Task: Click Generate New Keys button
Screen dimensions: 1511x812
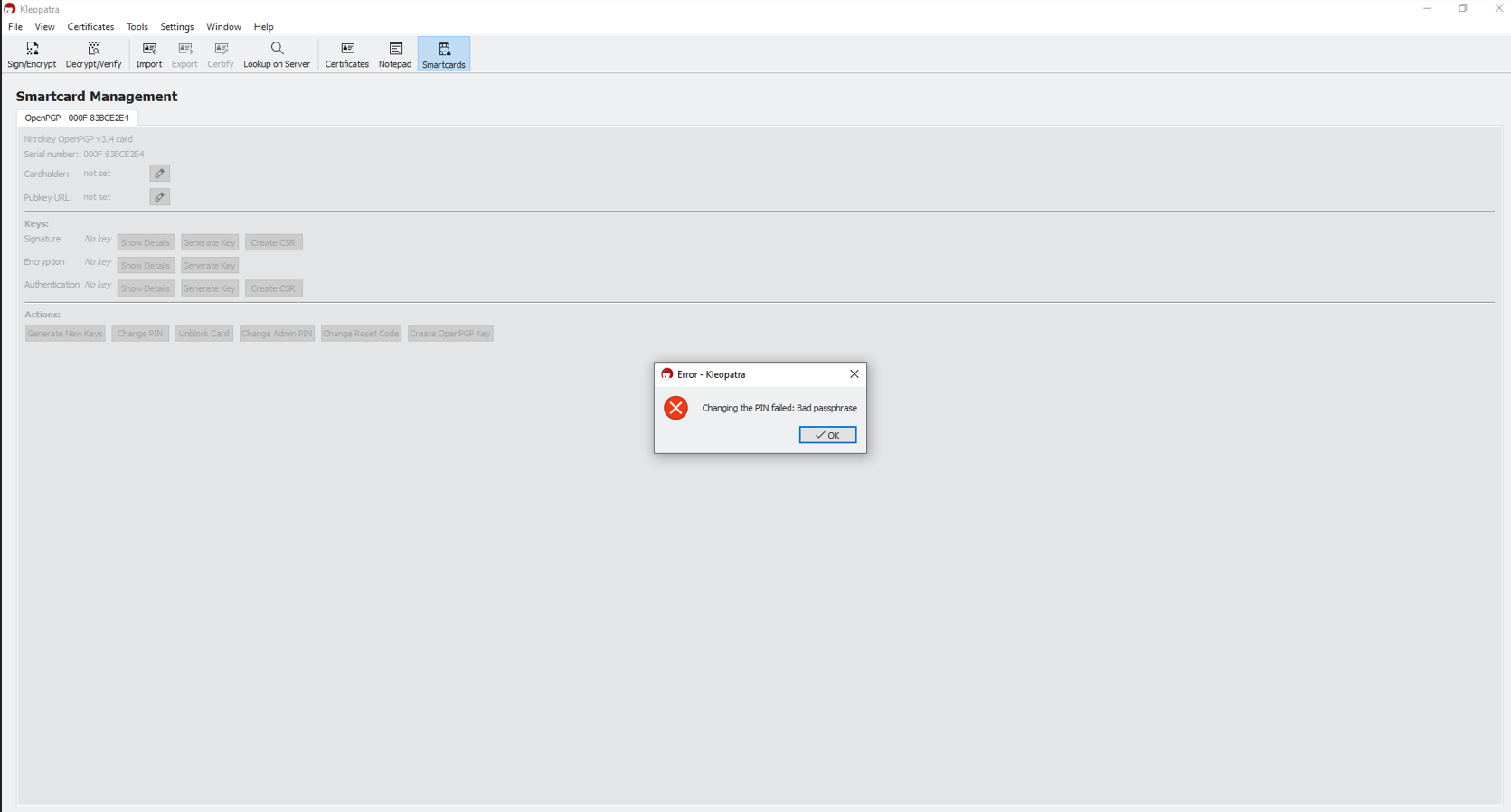Action: coord(65,334)
